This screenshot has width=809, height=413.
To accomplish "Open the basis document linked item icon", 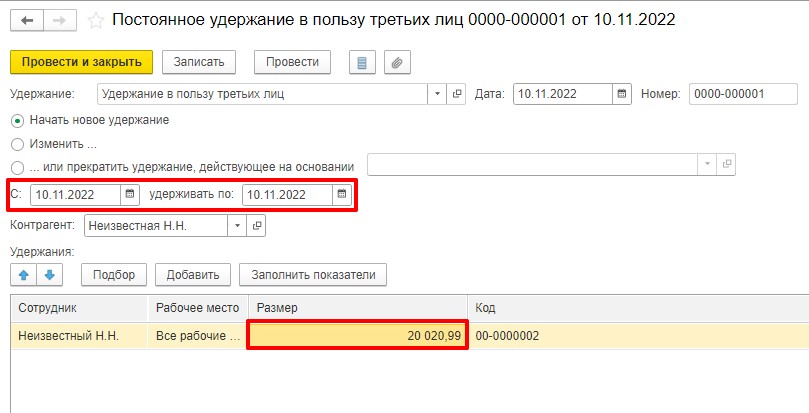I will pos(726,165).
